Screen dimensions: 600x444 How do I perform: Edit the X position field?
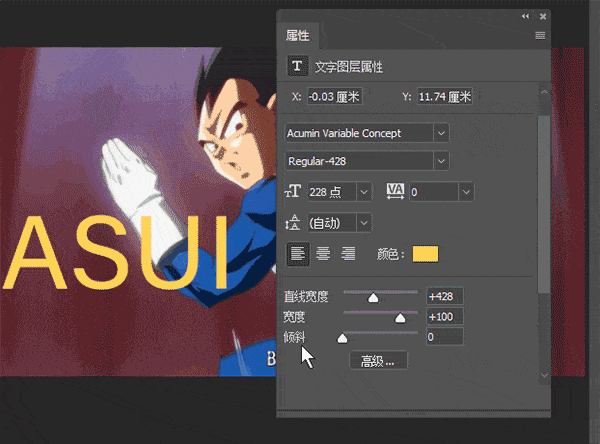coord(334,96)
